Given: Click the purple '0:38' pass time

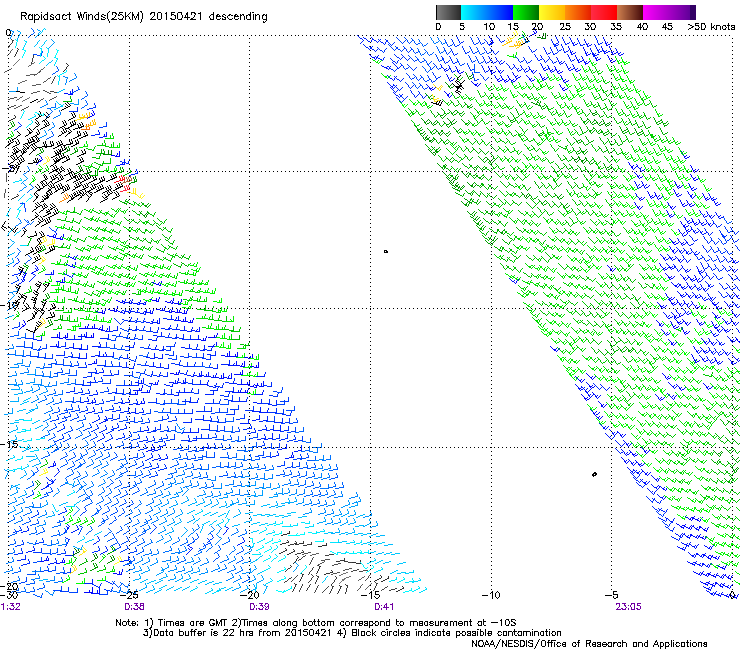Looking at the screenshot, I should point(134,607).
